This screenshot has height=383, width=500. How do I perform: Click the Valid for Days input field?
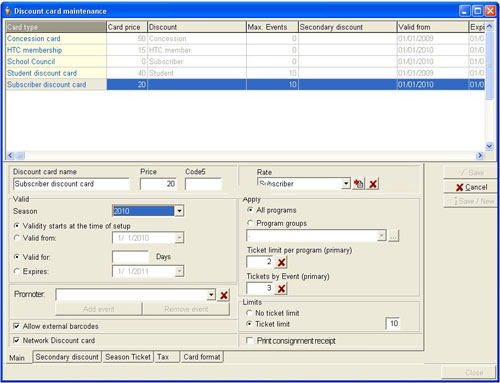coord(130,257)
